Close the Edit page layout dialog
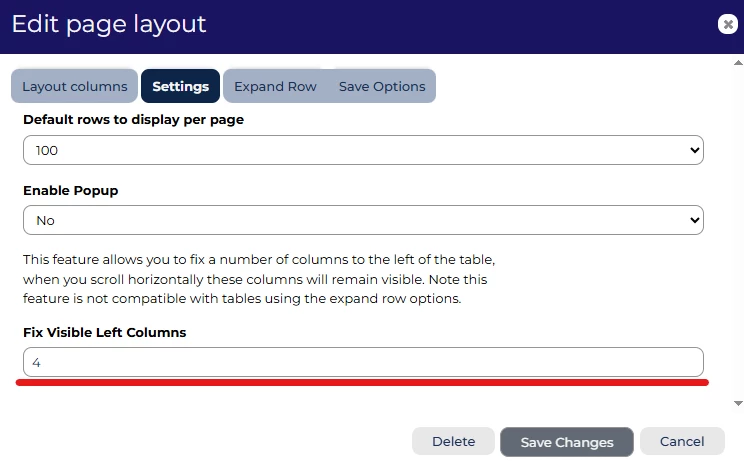The height and width of the screenshot is (462, 744). 728,25
